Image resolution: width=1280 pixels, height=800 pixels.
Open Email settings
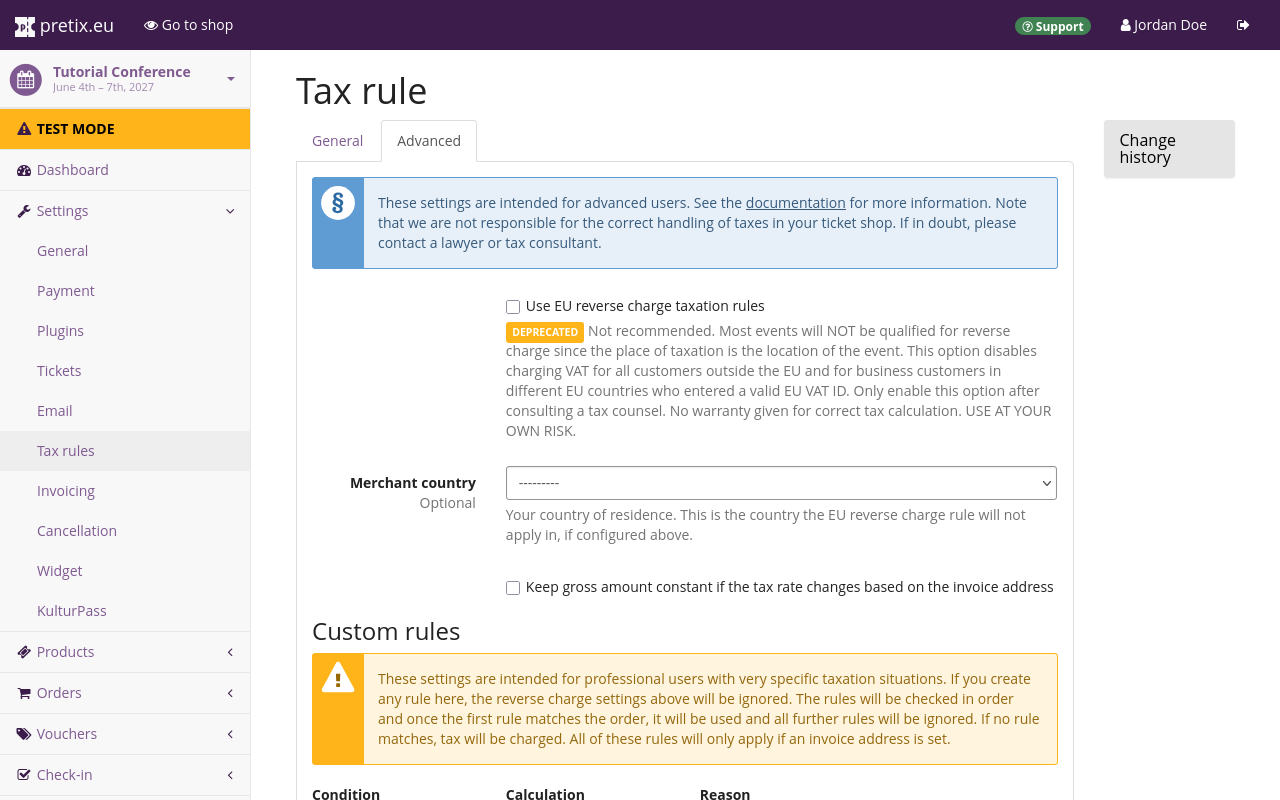click(x=125, y=411)
